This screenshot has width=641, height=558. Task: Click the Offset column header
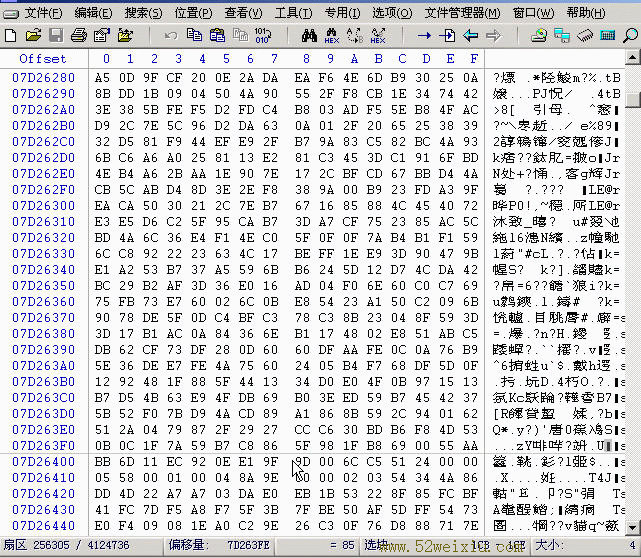tap(43, 59)
